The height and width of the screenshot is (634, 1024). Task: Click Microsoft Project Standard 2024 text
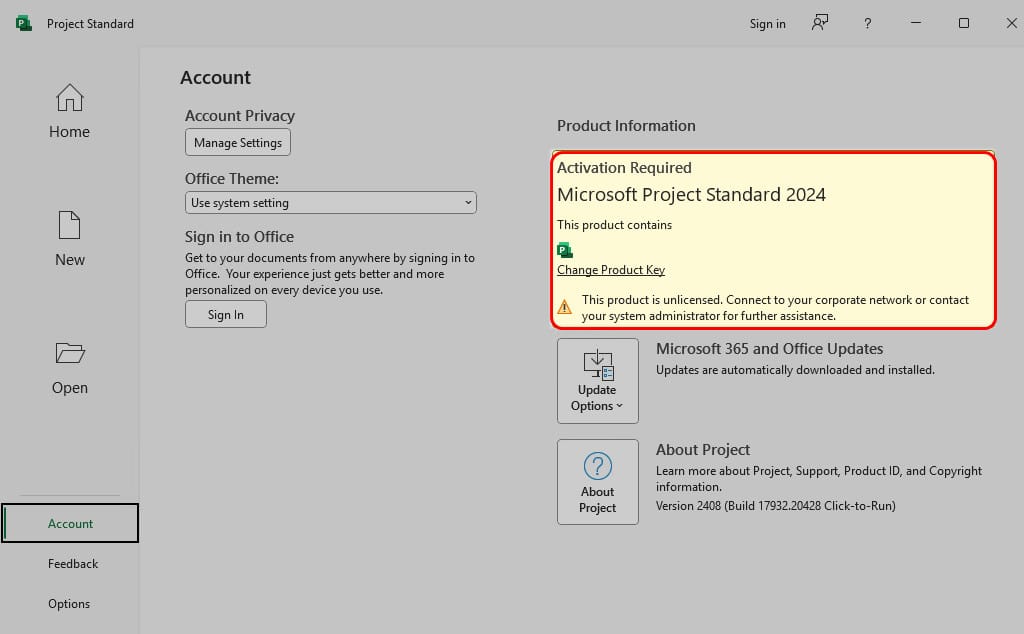point(691,195)
